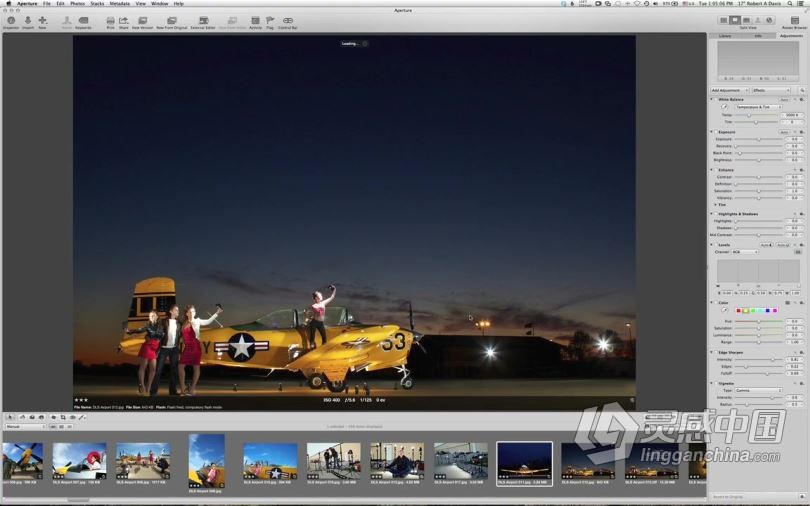Screen dimensions: 810x506
Task: Select the brush tool in tool strip
Action: (83, 417)
